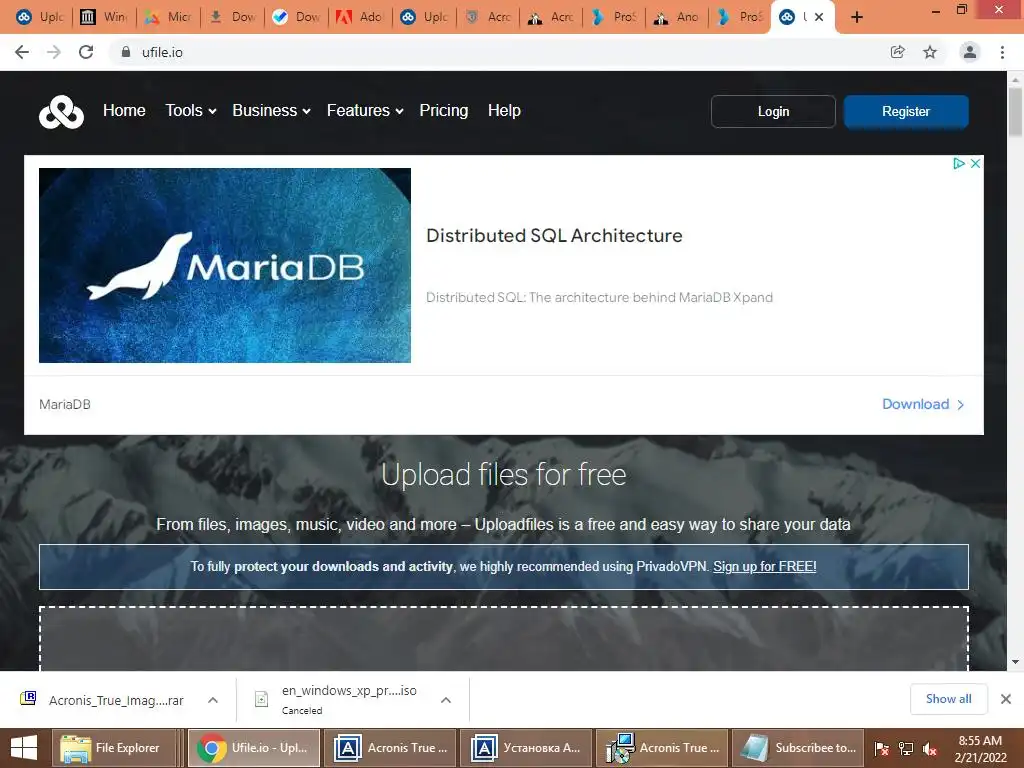The height and width of the screenshot is (768, 1024).
Task: Open Acronis True installer taskbar item
Action: [662, 748]
